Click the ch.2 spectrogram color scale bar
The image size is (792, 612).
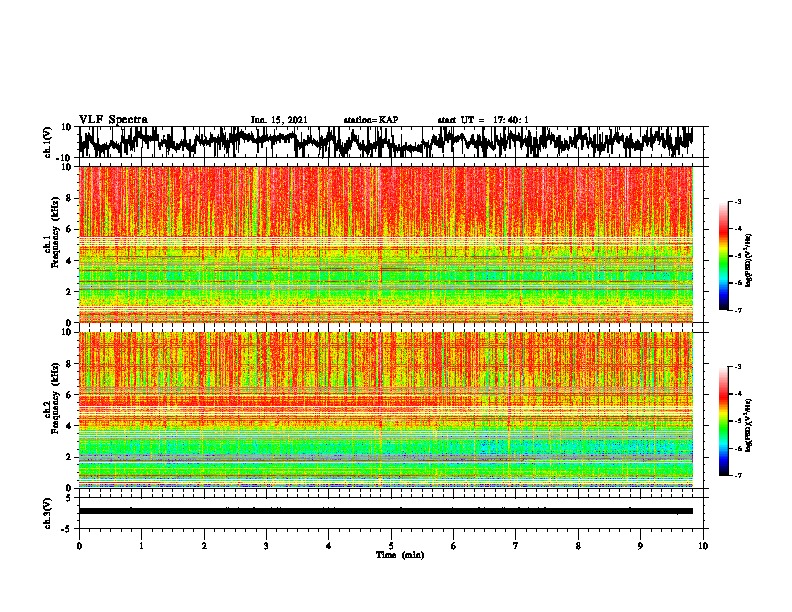(x=724, y=421)
